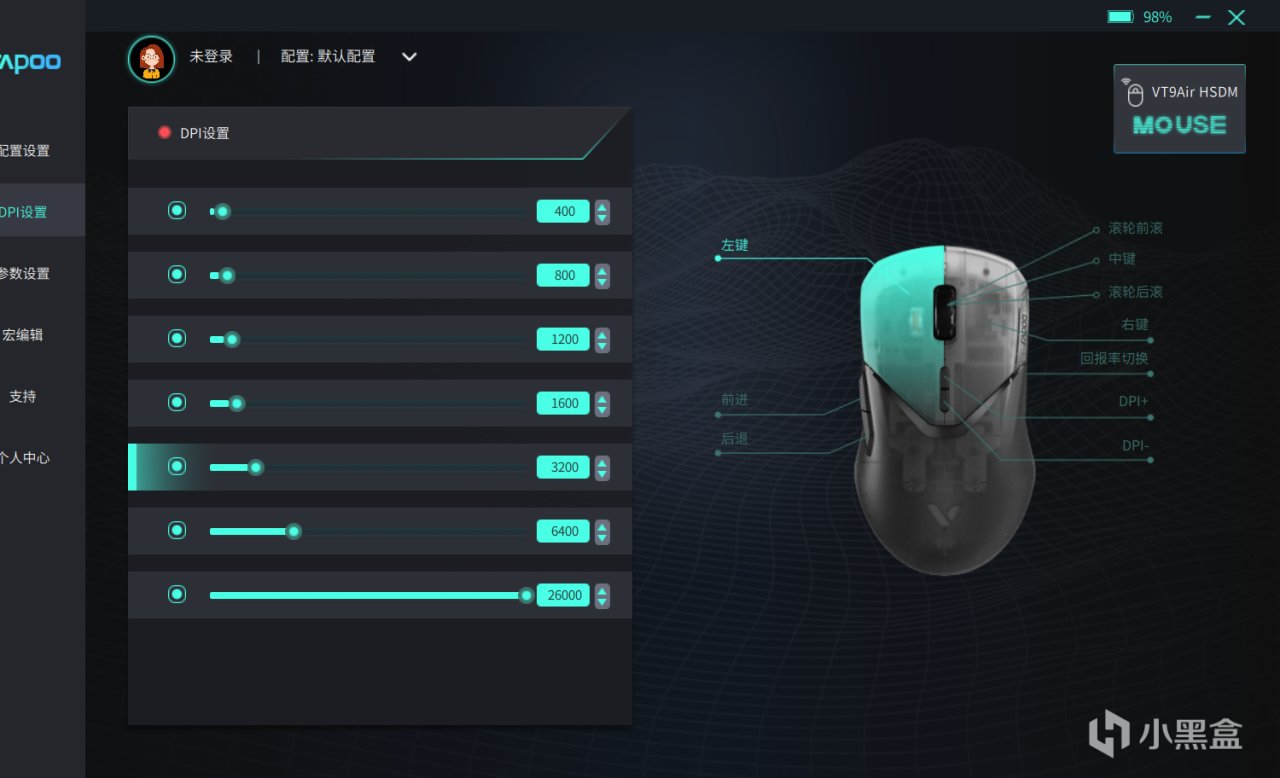The width and height of the screenshot is (1280, 778).
Task: Click the 1200 DPI value input field
Action: [564, 339]
